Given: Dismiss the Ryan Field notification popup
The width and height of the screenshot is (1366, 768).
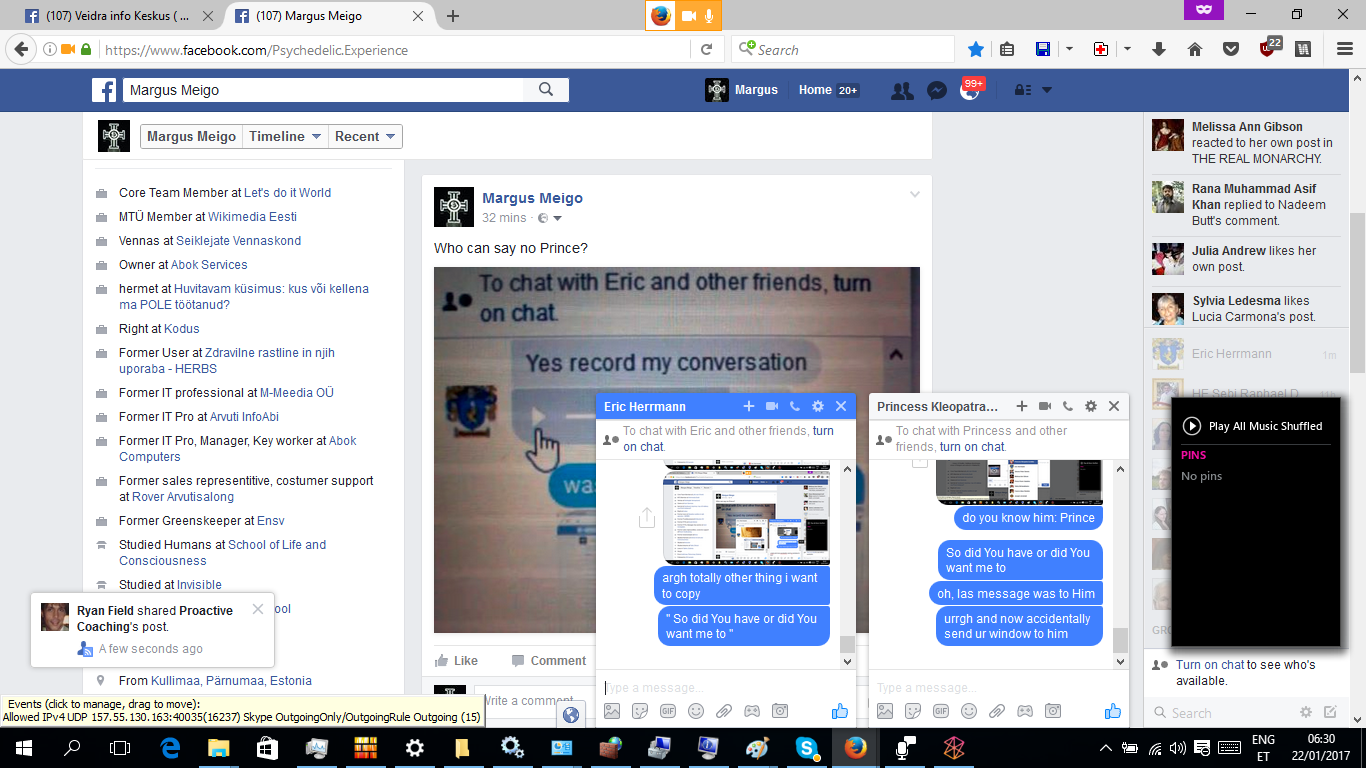Looking at the screenshot, I should click(x=258, y=608).
